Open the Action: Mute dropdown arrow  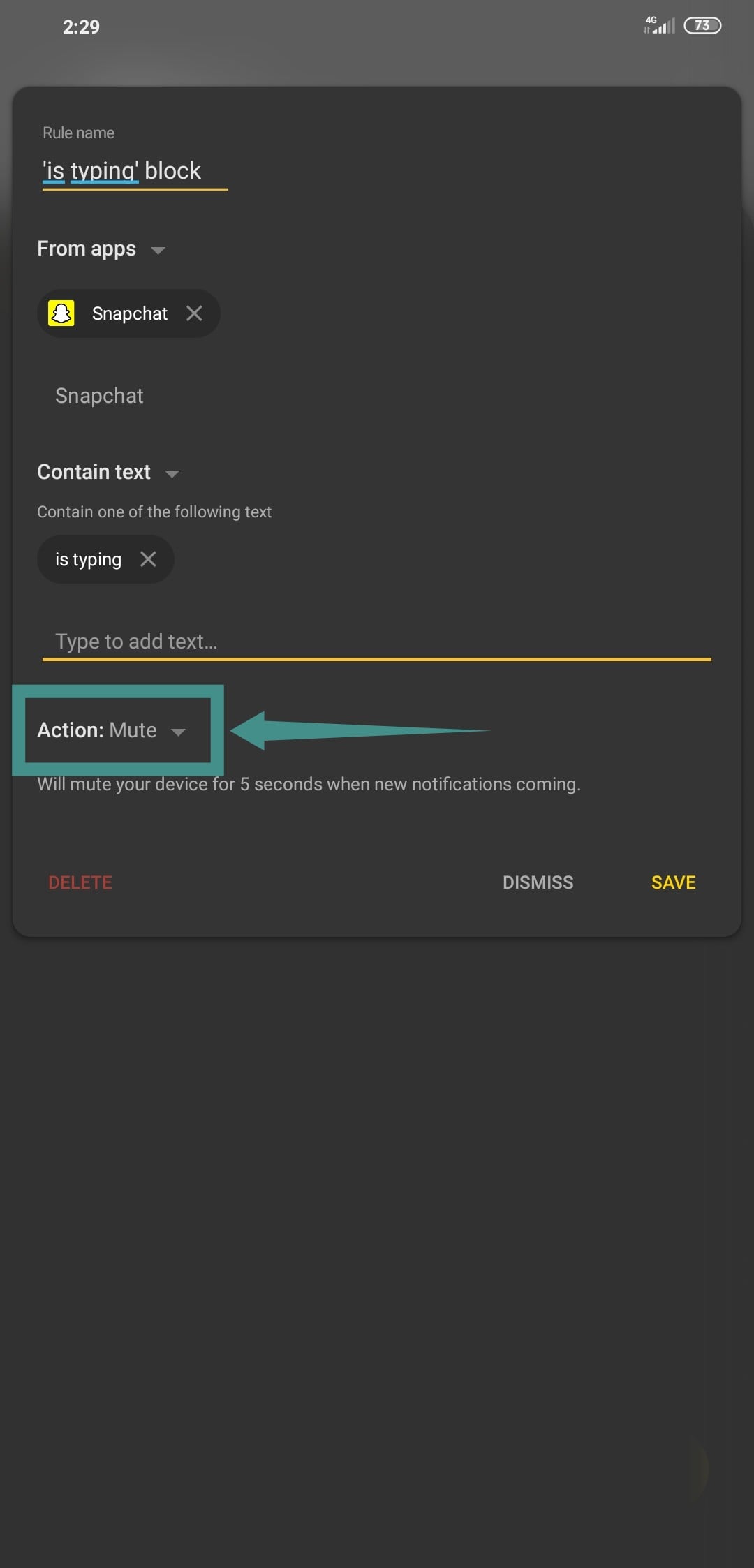[179, 732]
